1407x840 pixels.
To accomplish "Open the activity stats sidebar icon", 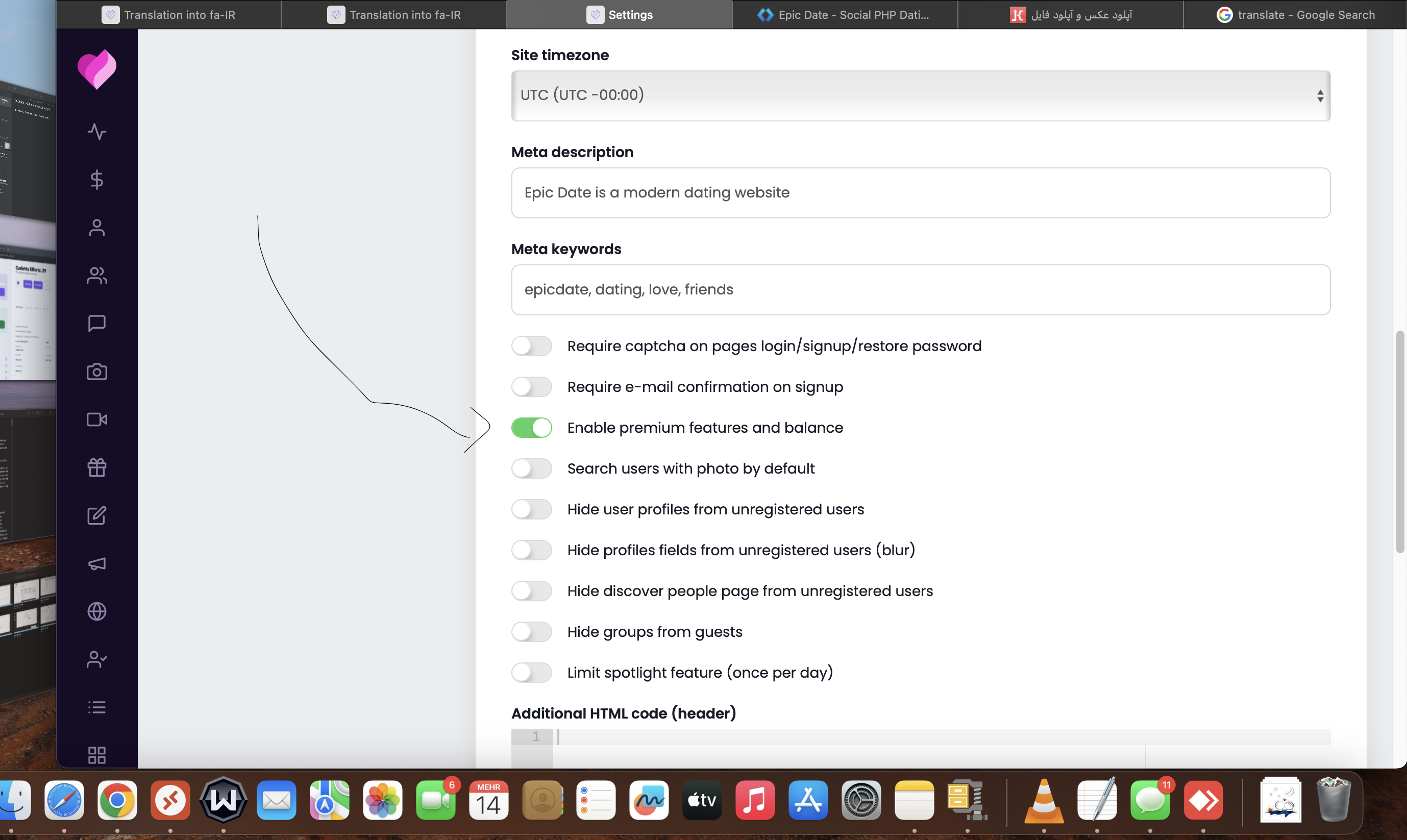I will click(97, 132).
